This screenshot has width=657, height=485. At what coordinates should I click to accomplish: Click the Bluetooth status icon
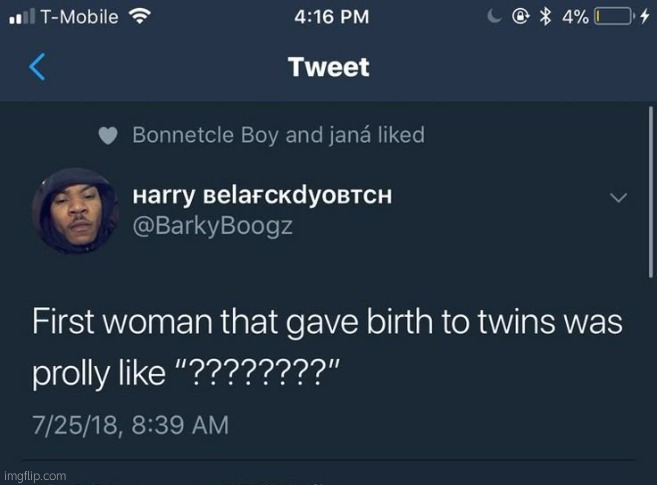pyautogui.click(x=545, y=17)
